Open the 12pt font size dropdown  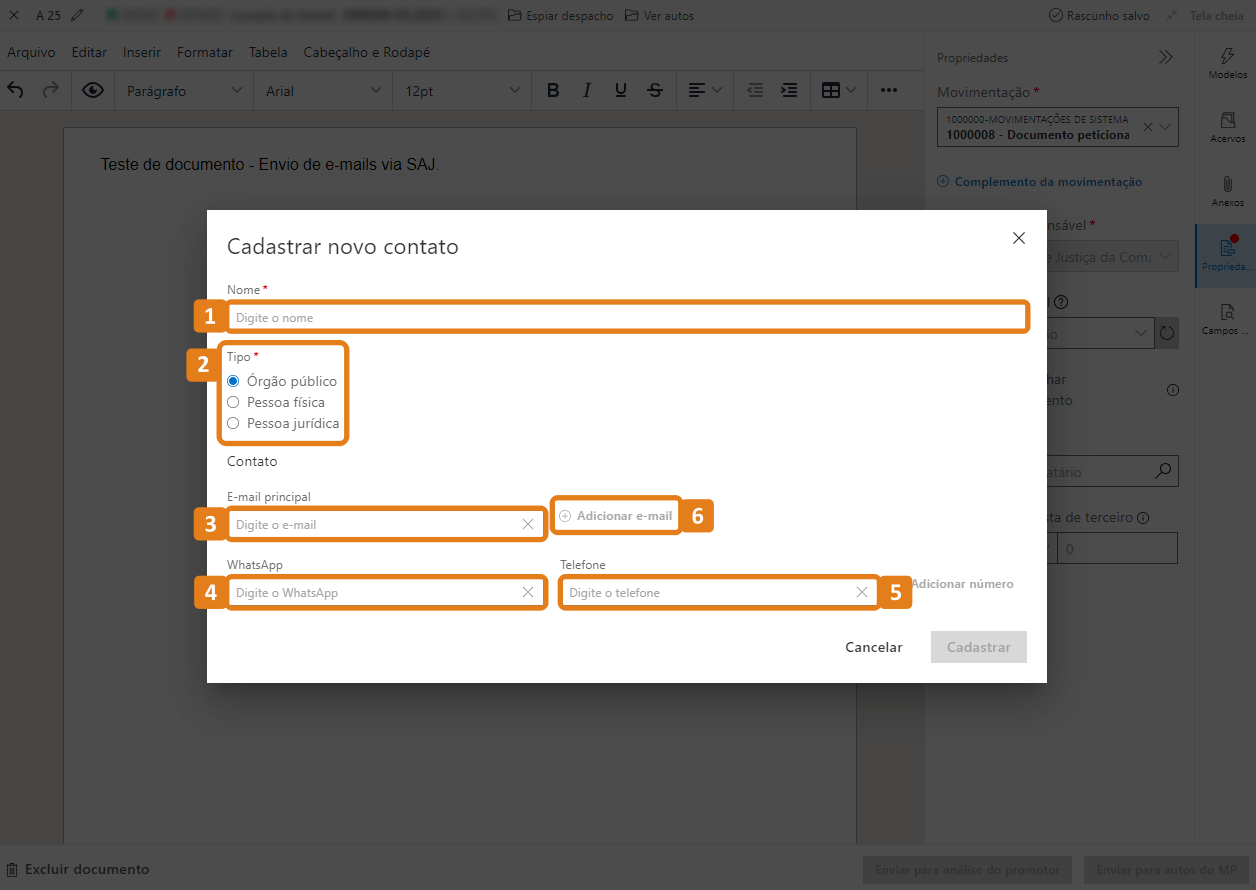point(462,91)
